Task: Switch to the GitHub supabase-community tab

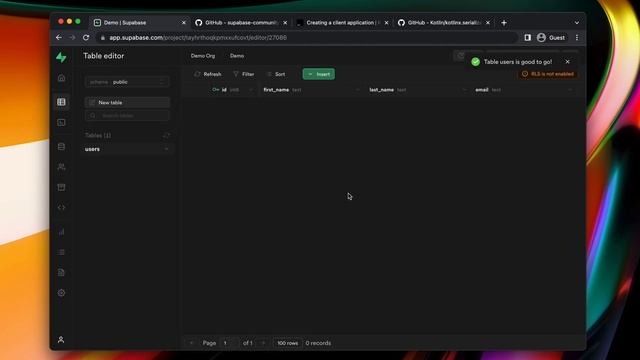Action: 241,23
